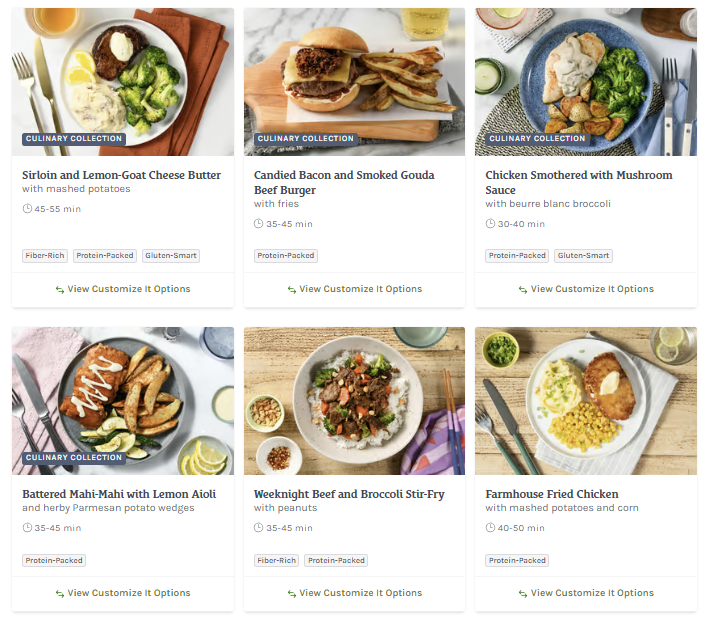
Task: Click swap icon on Weeknight Beef Stir-Fry card
Action: 292,594
